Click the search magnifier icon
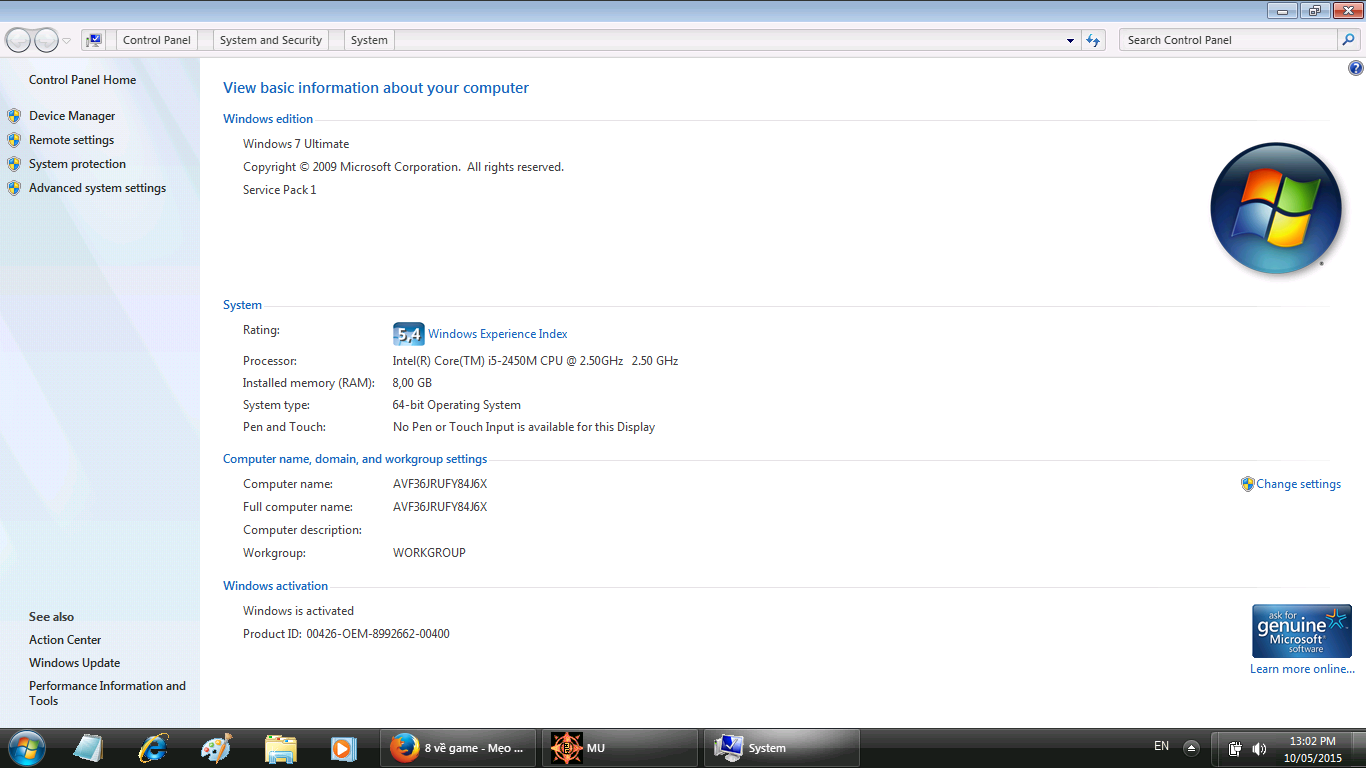Screen dimensions: 1366x768 (x=1350, y=40)
